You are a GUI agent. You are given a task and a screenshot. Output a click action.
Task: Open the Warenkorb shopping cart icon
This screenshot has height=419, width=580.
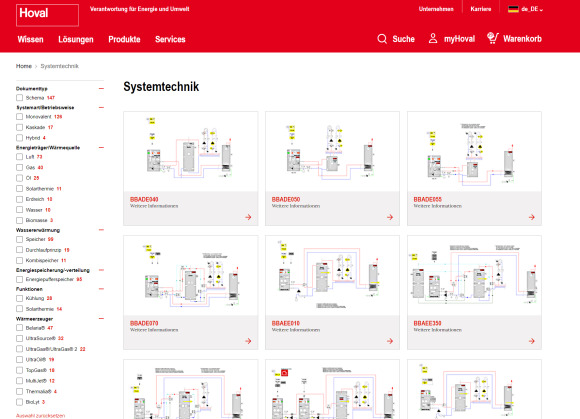click(x=492, y=38)
